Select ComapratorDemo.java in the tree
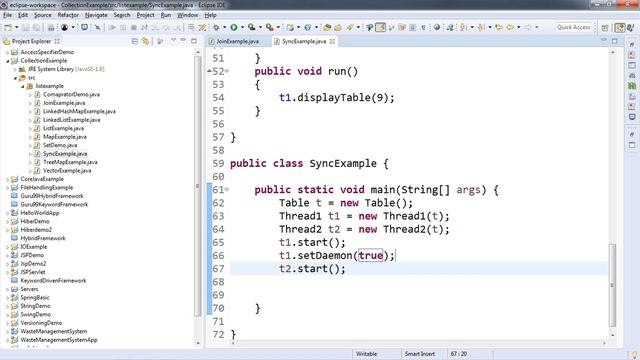640x360 pixels. [71, 94]
